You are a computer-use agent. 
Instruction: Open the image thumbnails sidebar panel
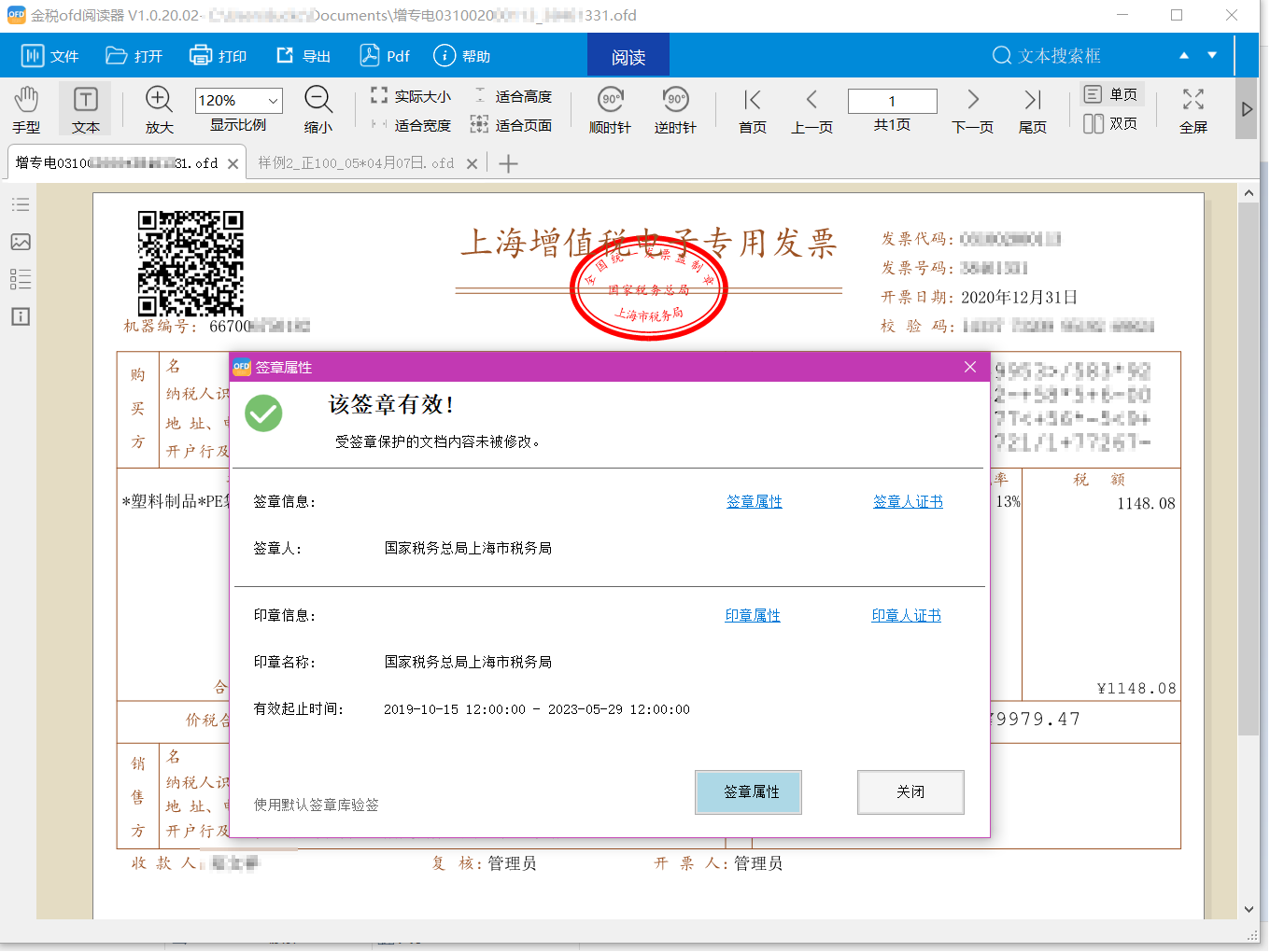[x=20, y=242]
